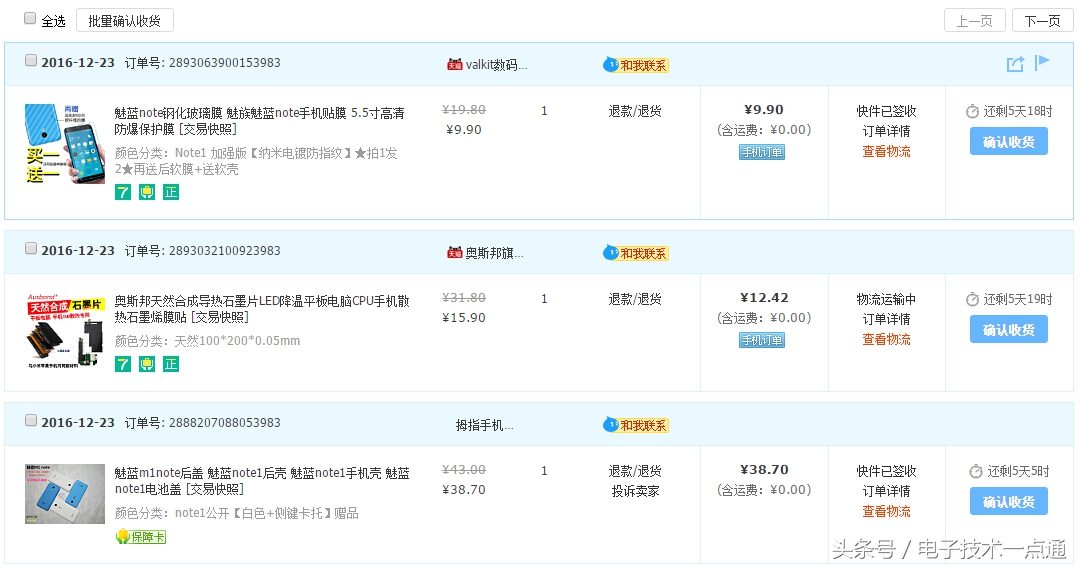Click 手机订单 badge on ¥12.42 order

(x=762, y=340)
